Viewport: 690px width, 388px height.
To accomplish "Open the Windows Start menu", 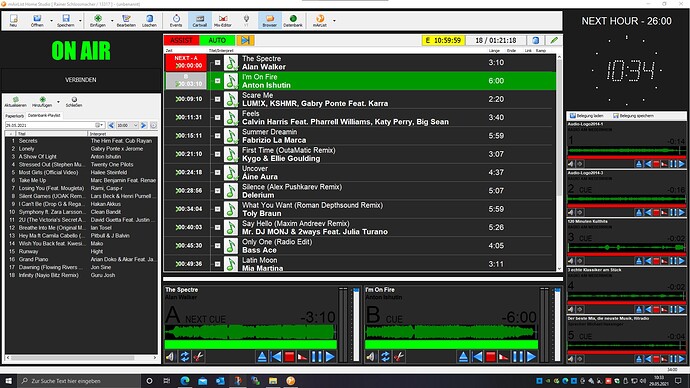I will pos(8,381).
